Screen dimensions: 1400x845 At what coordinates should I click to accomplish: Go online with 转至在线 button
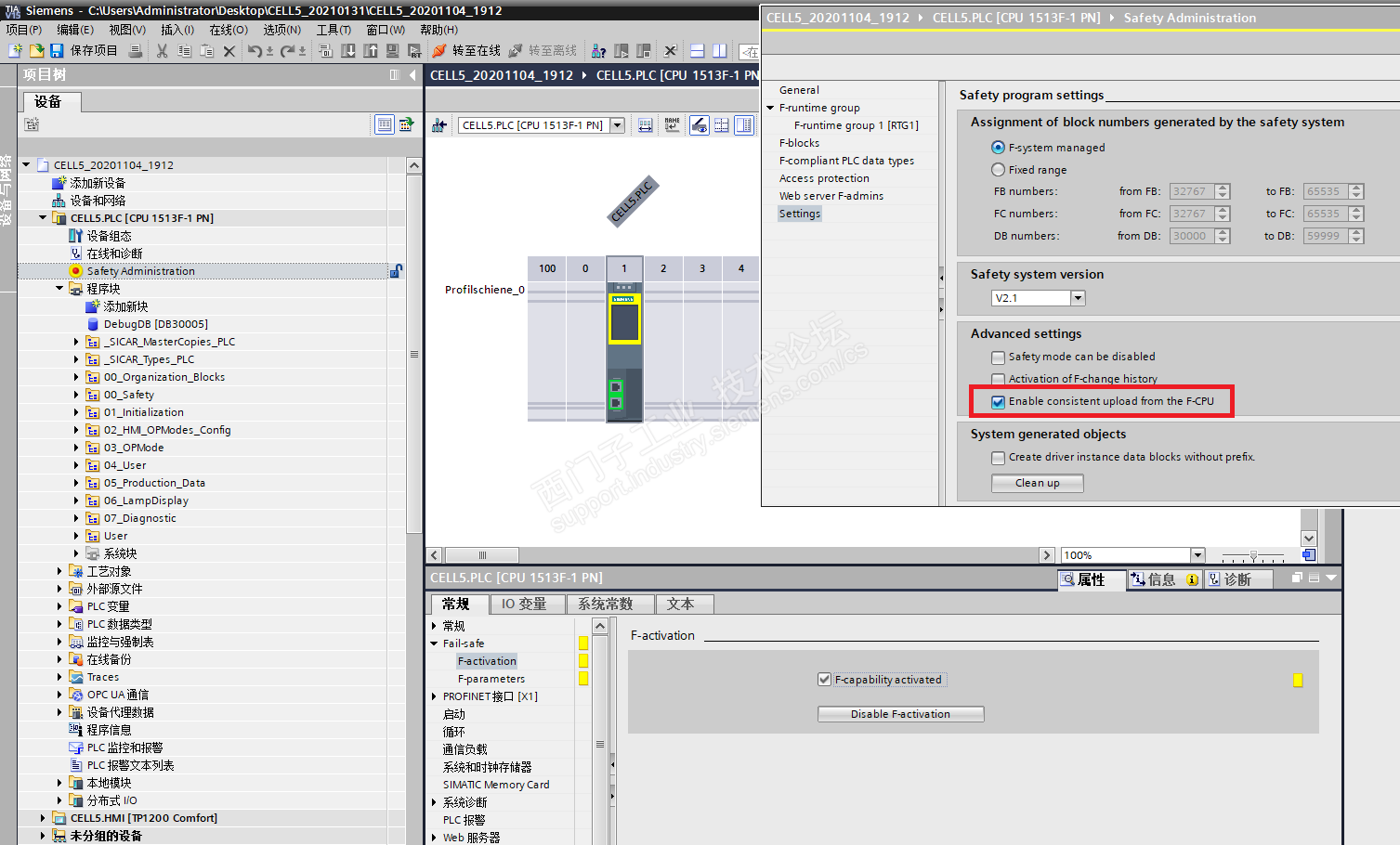coord(466,51)
